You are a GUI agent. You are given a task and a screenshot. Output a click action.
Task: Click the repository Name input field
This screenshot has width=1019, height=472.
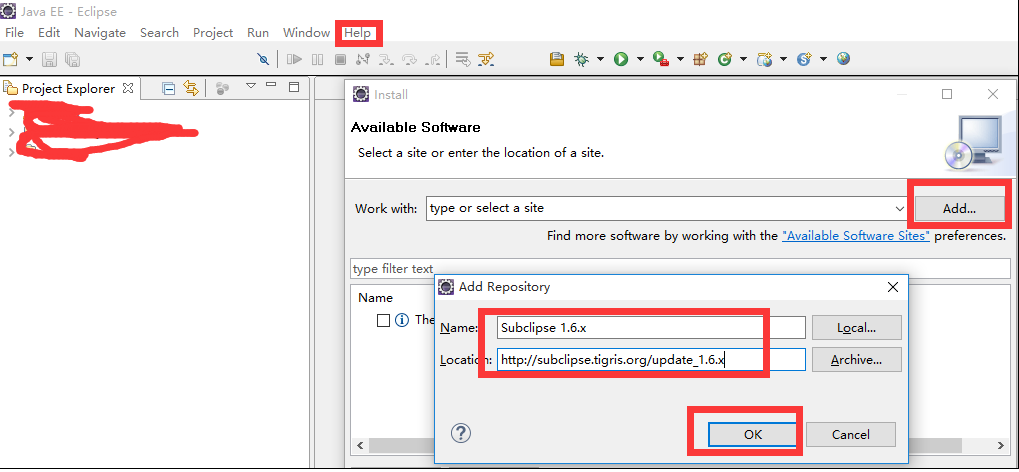tap(651, 328)
